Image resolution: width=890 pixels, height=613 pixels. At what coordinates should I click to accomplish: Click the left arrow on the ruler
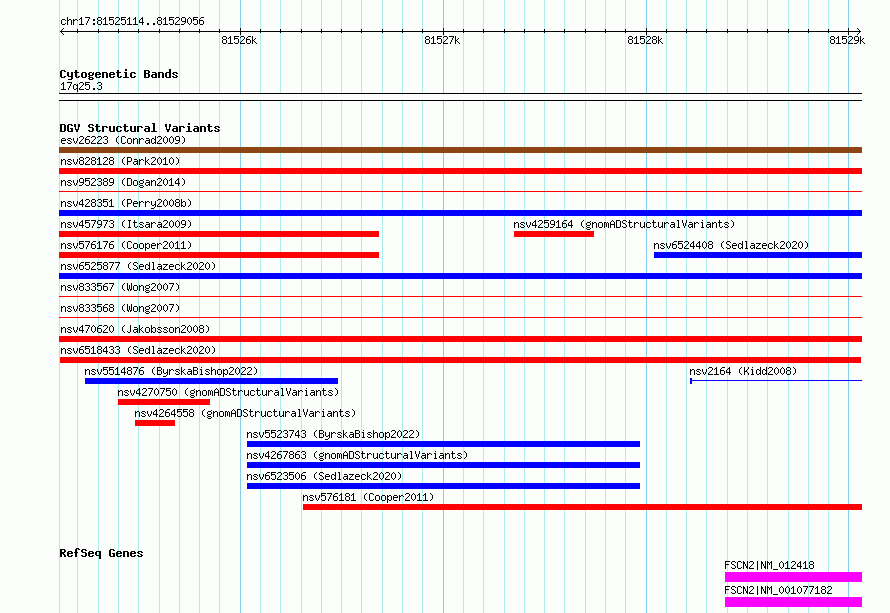[x=62, y=31]
